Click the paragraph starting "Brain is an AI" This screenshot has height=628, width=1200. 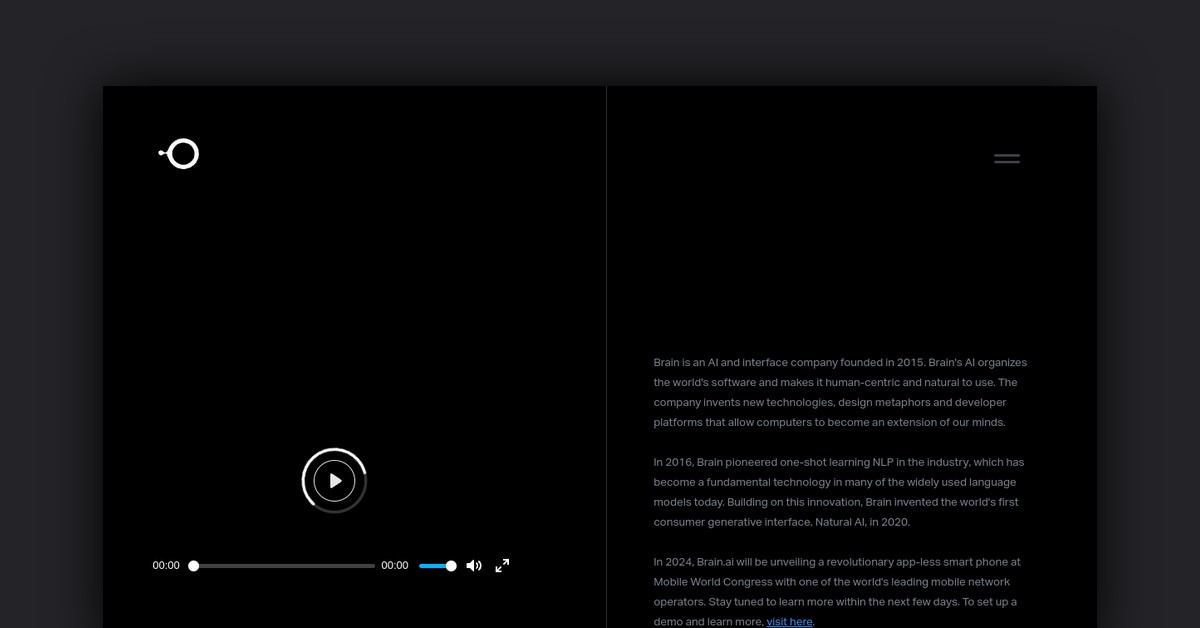[840, 392]
